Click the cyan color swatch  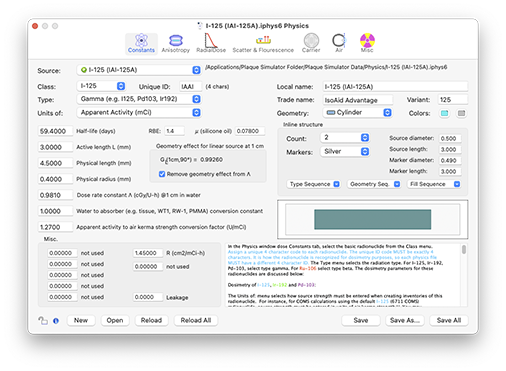click(444, 113)
